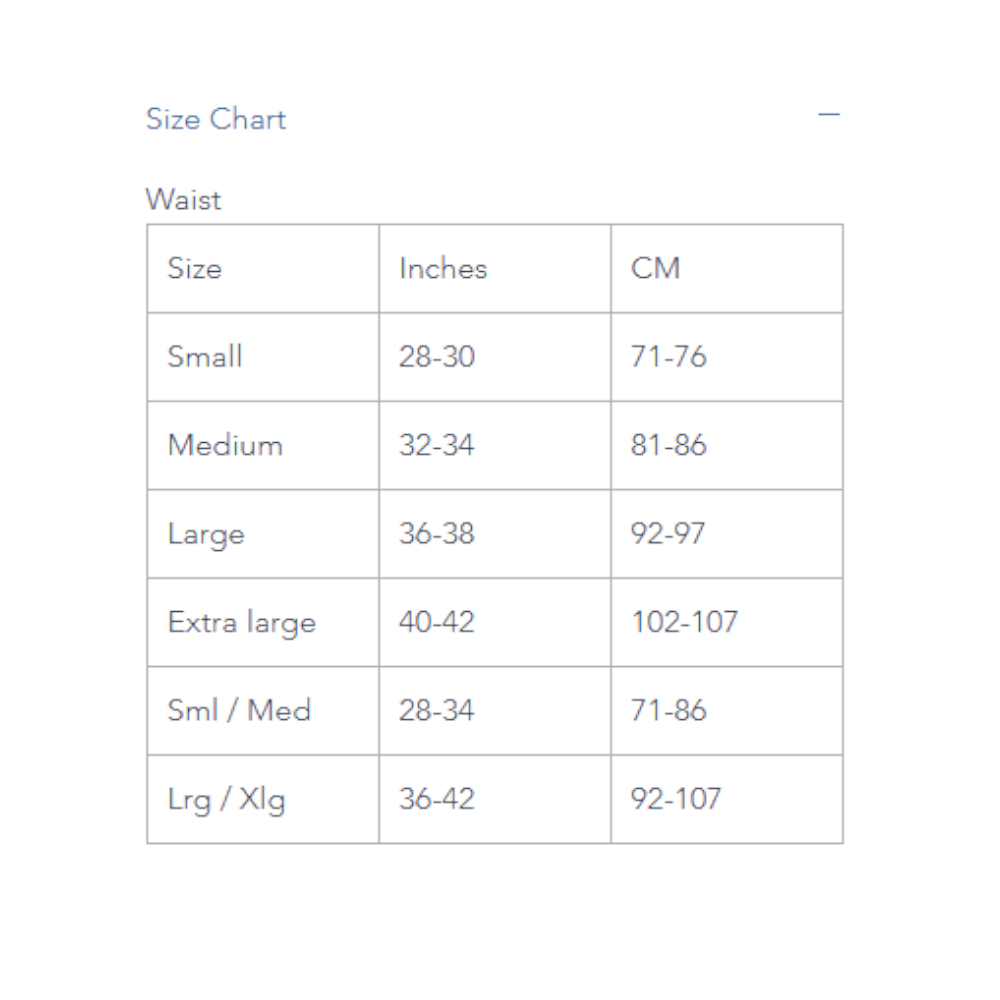Click the Small size row label
The height and width of the screenshot is (1000, 1000).
tap(205, 357)
